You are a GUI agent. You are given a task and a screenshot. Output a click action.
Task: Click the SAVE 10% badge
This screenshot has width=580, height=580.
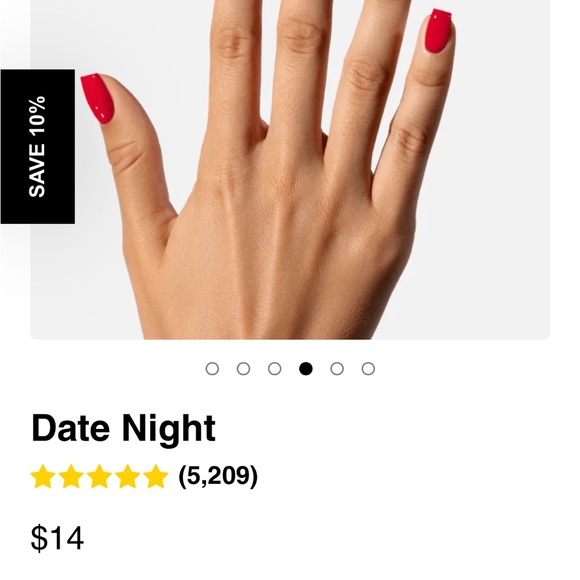coord(38,146)
